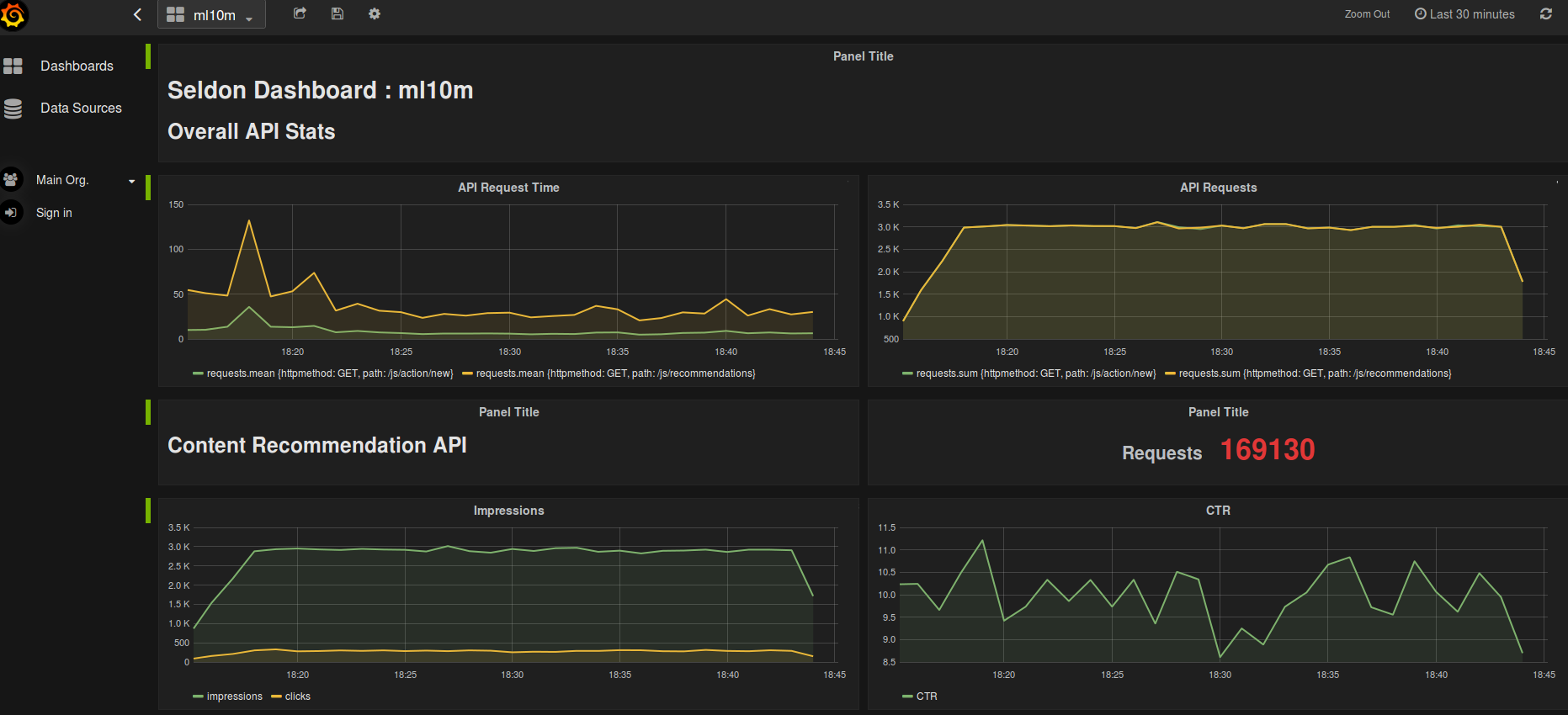
Task: Click the Panel Title above the Requests stat
Action: [1218, 412]
